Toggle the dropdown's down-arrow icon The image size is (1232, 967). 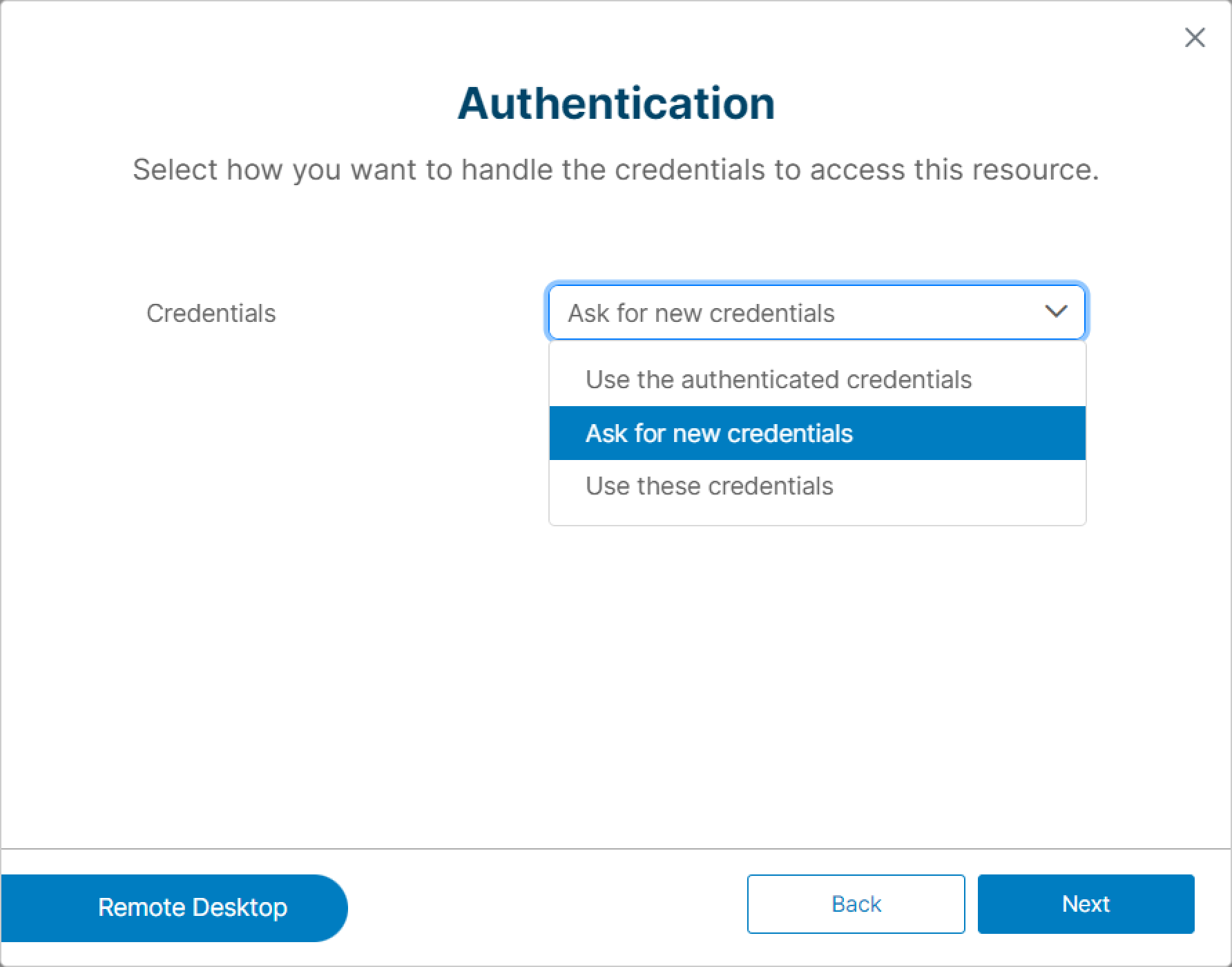(x=1056, y=312)
